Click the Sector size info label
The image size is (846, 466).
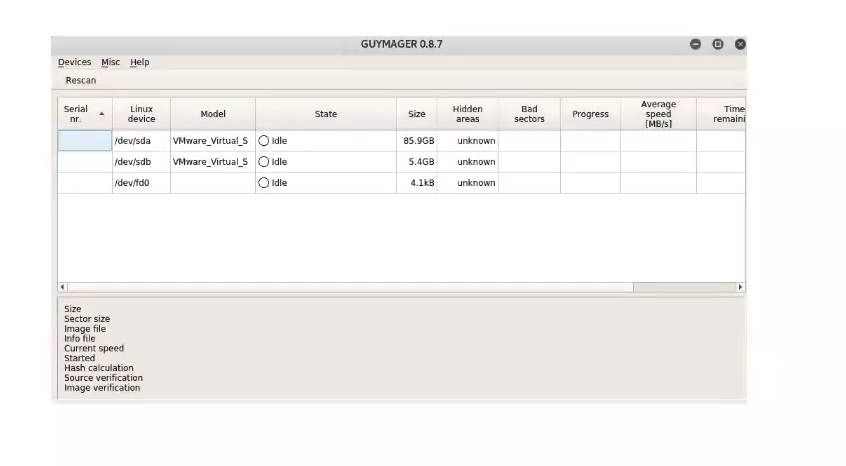pyautogui.click(x=87, y=319)
